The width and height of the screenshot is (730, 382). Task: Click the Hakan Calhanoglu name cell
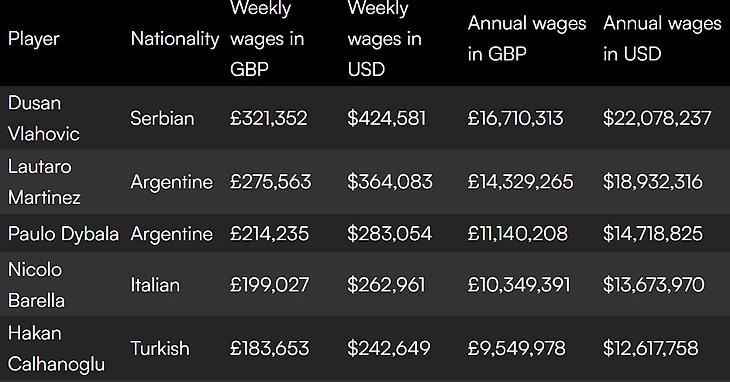click(x=56, y=348)
